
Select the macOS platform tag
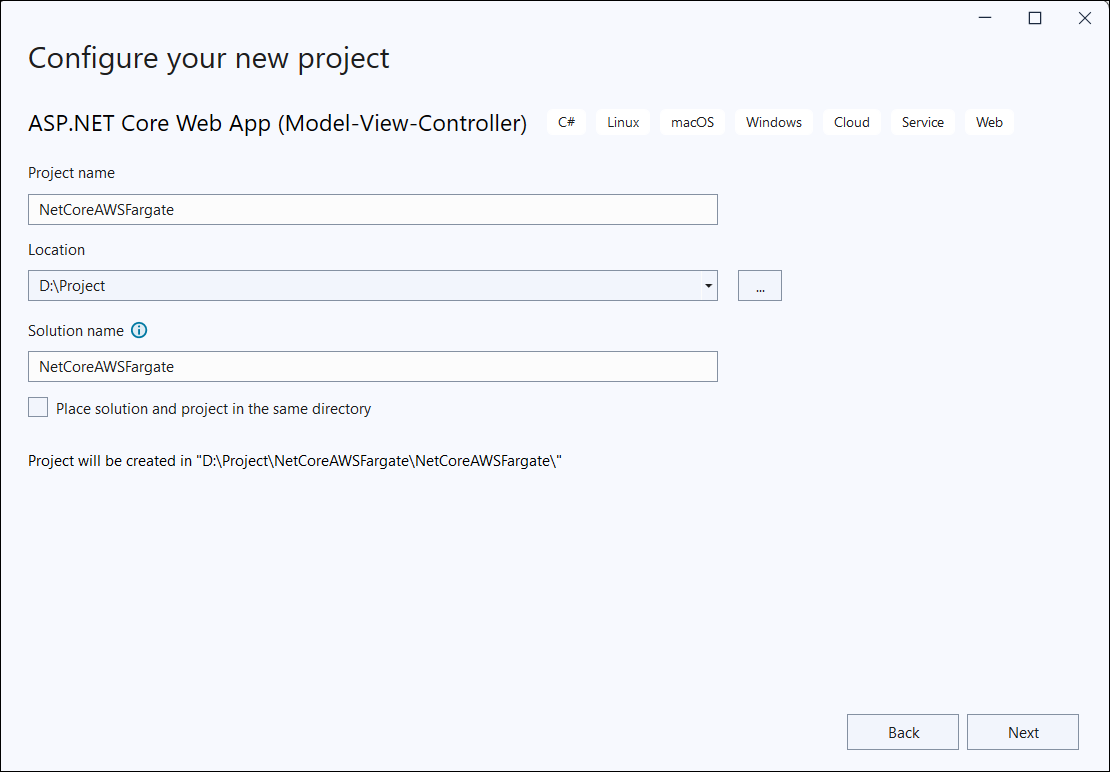point(692,121)
